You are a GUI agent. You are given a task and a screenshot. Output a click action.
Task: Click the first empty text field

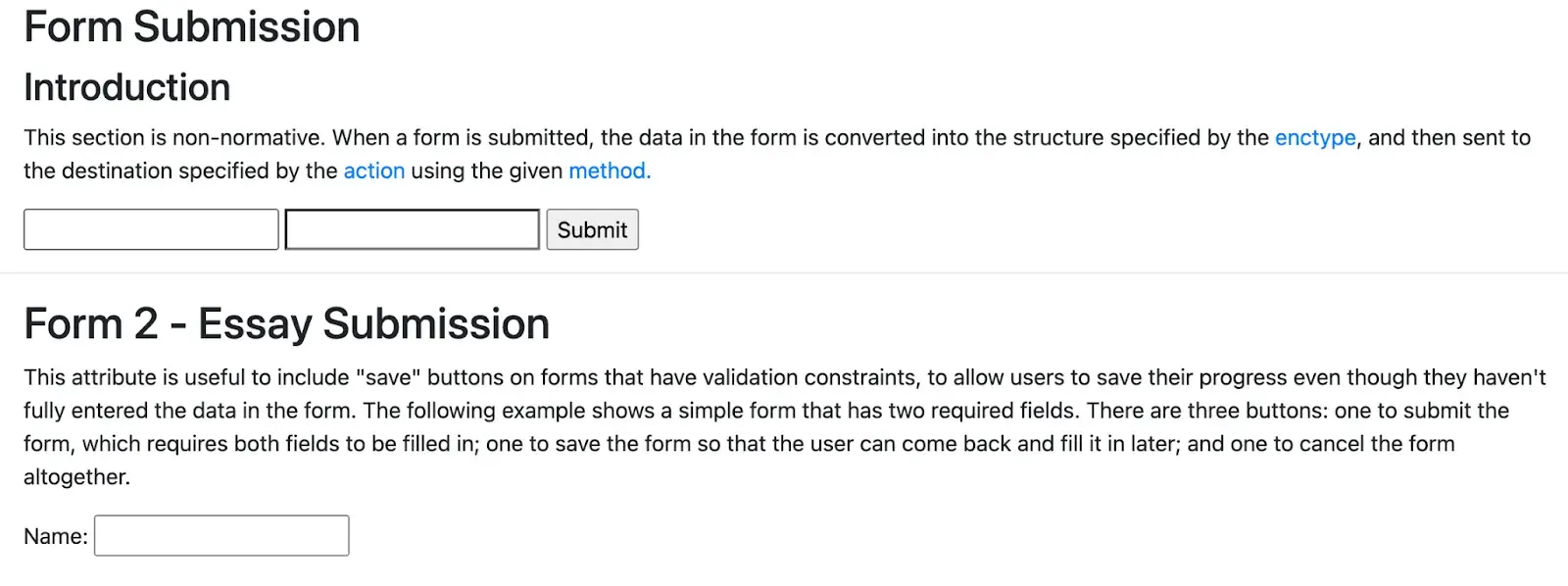click(151, 229)
